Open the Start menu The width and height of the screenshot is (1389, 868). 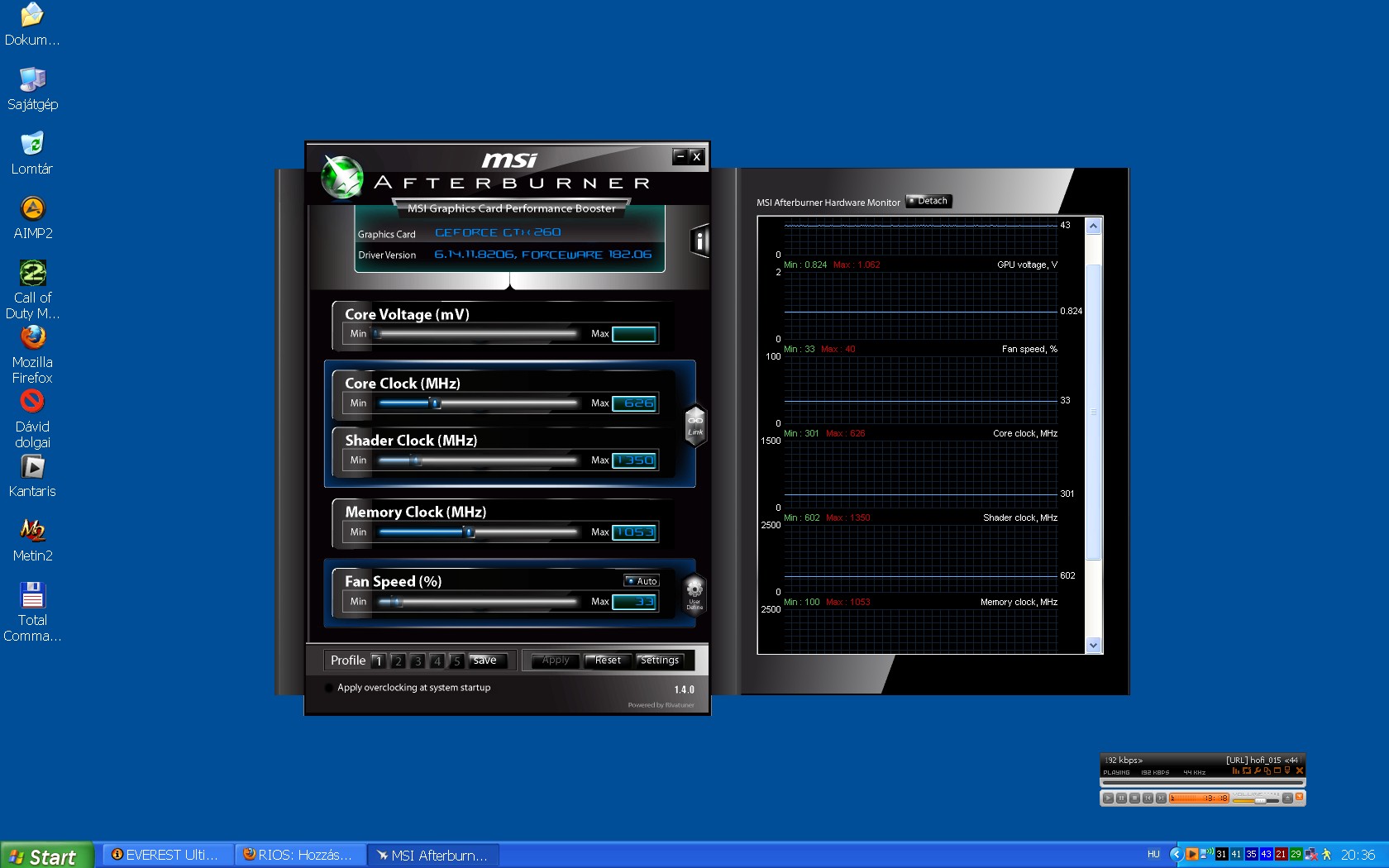[x=45, y=856]
